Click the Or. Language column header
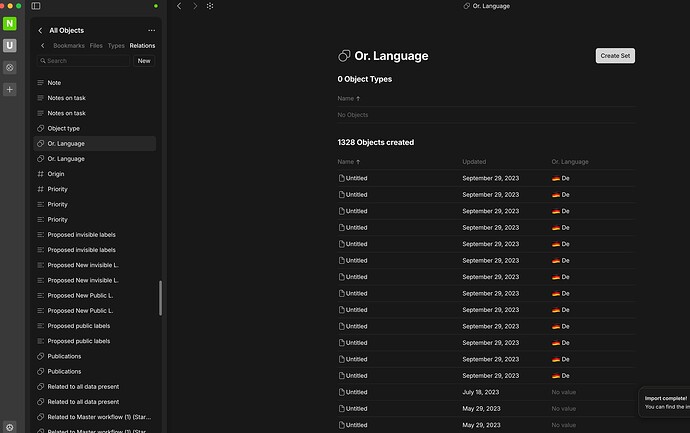Viewport: 690px width, 433px height. [570, 161]
